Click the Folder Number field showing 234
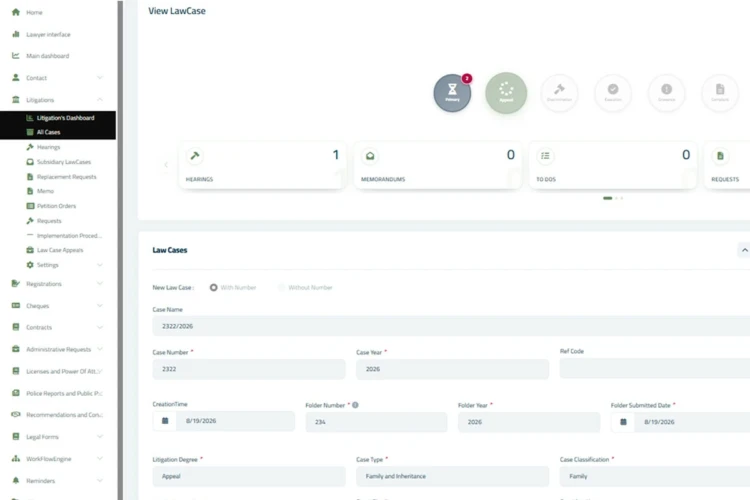The image size is (750, 500). click(x=376, y=422)
